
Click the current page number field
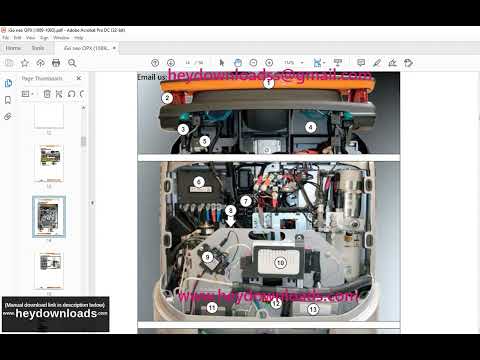pyautogui.click(x=188, y=63)
